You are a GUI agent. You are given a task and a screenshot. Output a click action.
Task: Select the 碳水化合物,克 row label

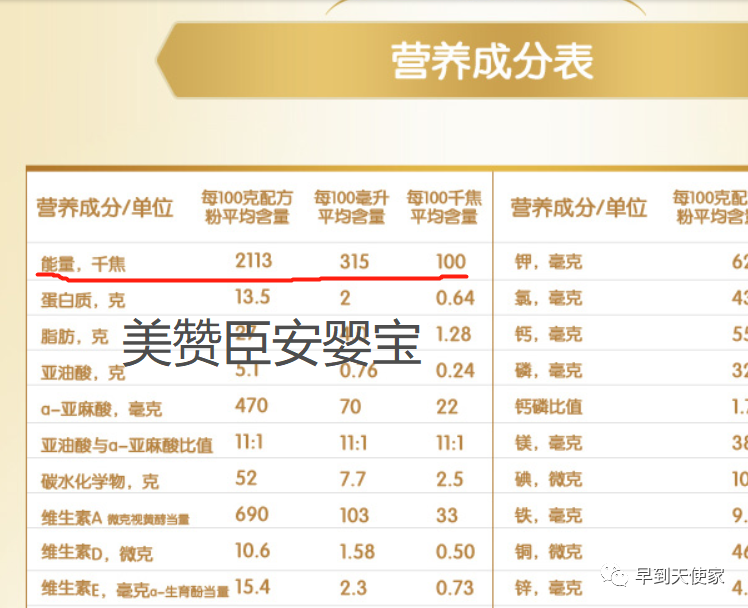[x=100, y=481]
